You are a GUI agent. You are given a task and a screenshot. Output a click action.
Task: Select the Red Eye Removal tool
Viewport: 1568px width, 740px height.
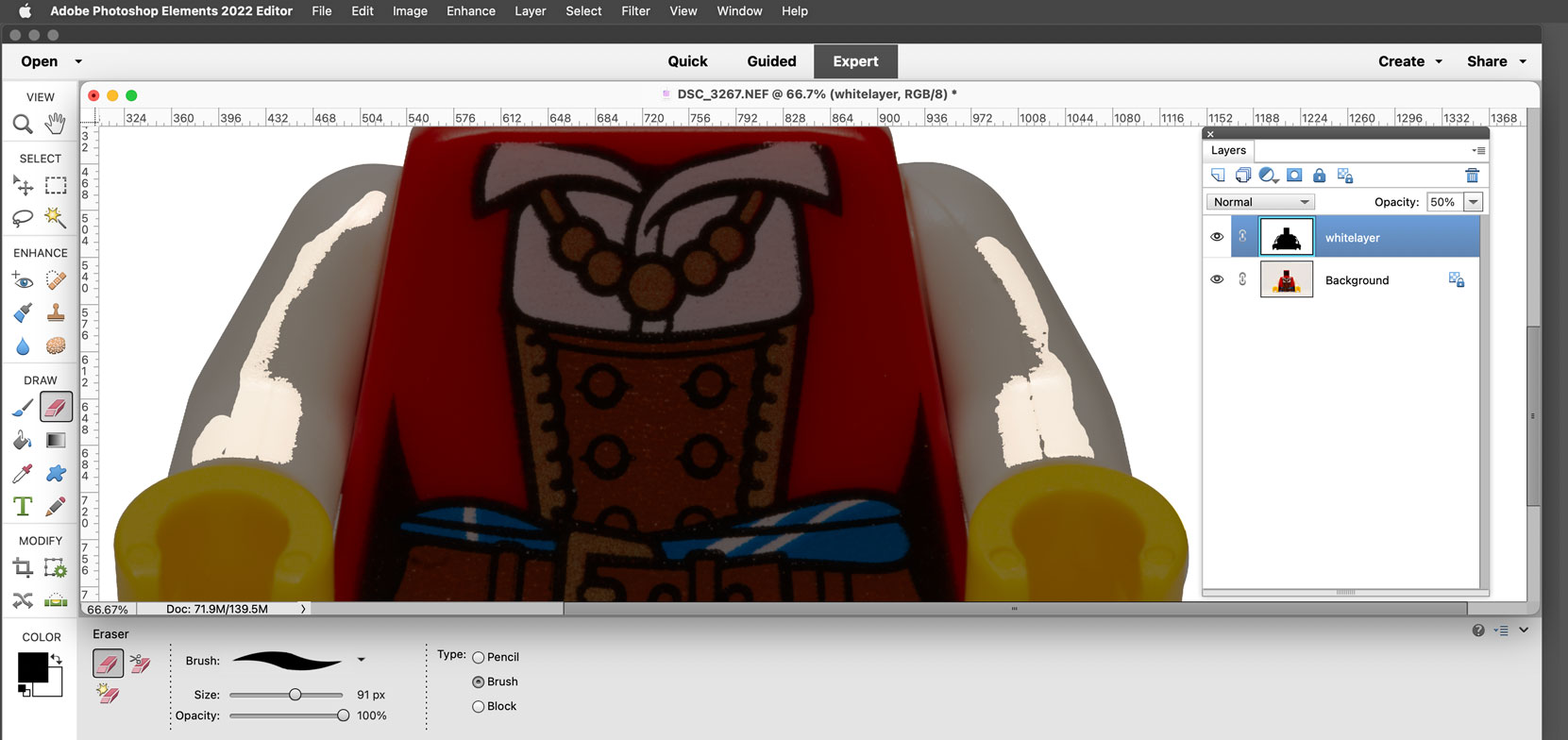(23, 279)
